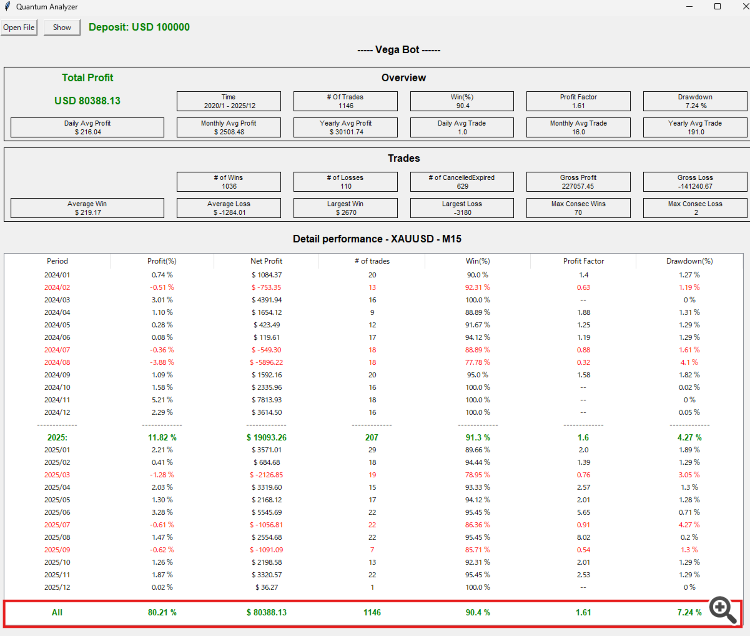Click the Profit Factor 1.61 overview box
This screenshot has height=636, width=750.
tap(578, 101)
